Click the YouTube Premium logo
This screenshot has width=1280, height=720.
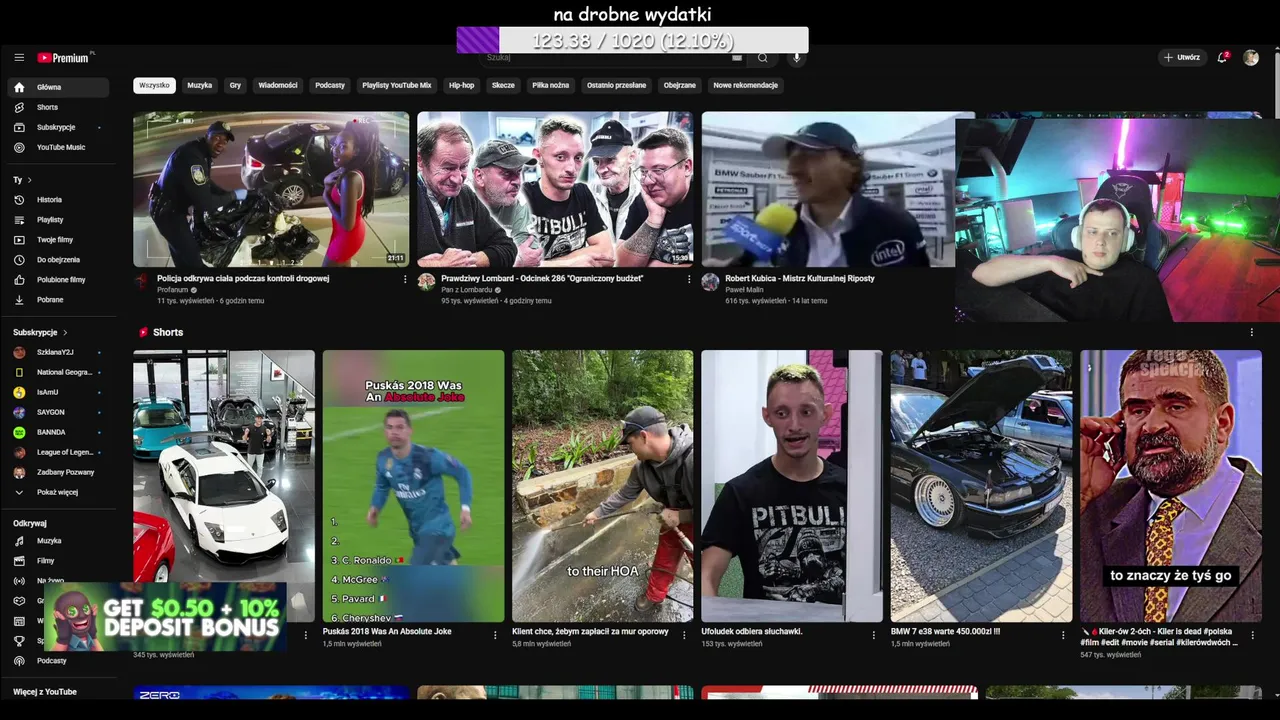click(x=64, y=58)
